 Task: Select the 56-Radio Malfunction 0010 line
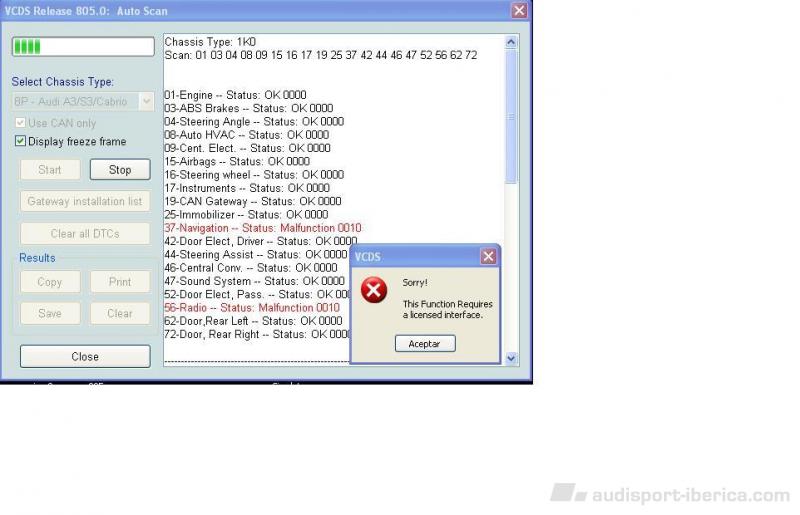click(252, 307)
